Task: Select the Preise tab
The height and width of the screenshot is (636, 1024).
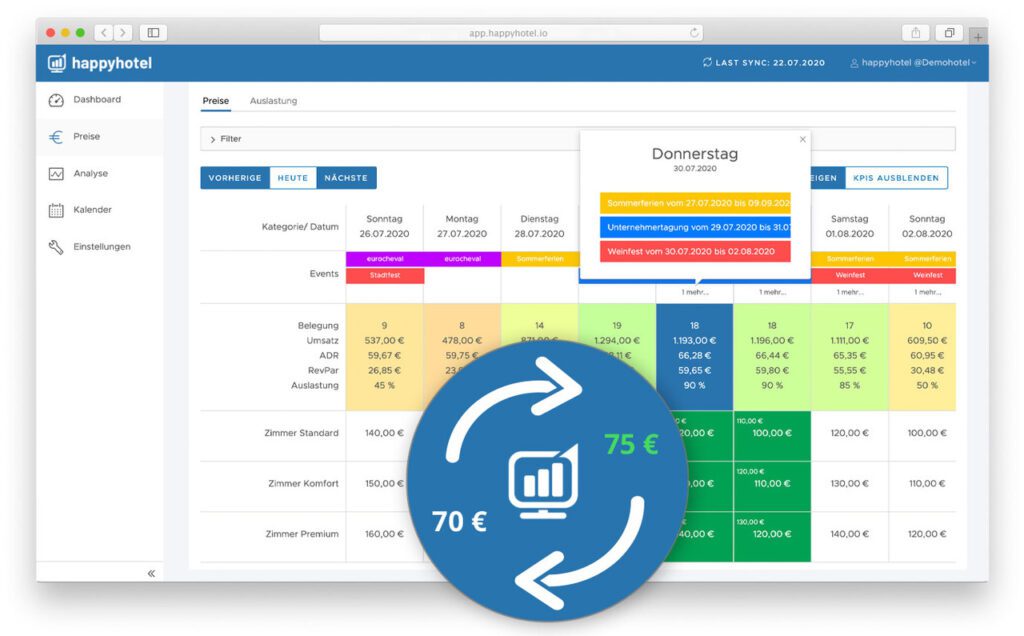Action: coord(215,101)
